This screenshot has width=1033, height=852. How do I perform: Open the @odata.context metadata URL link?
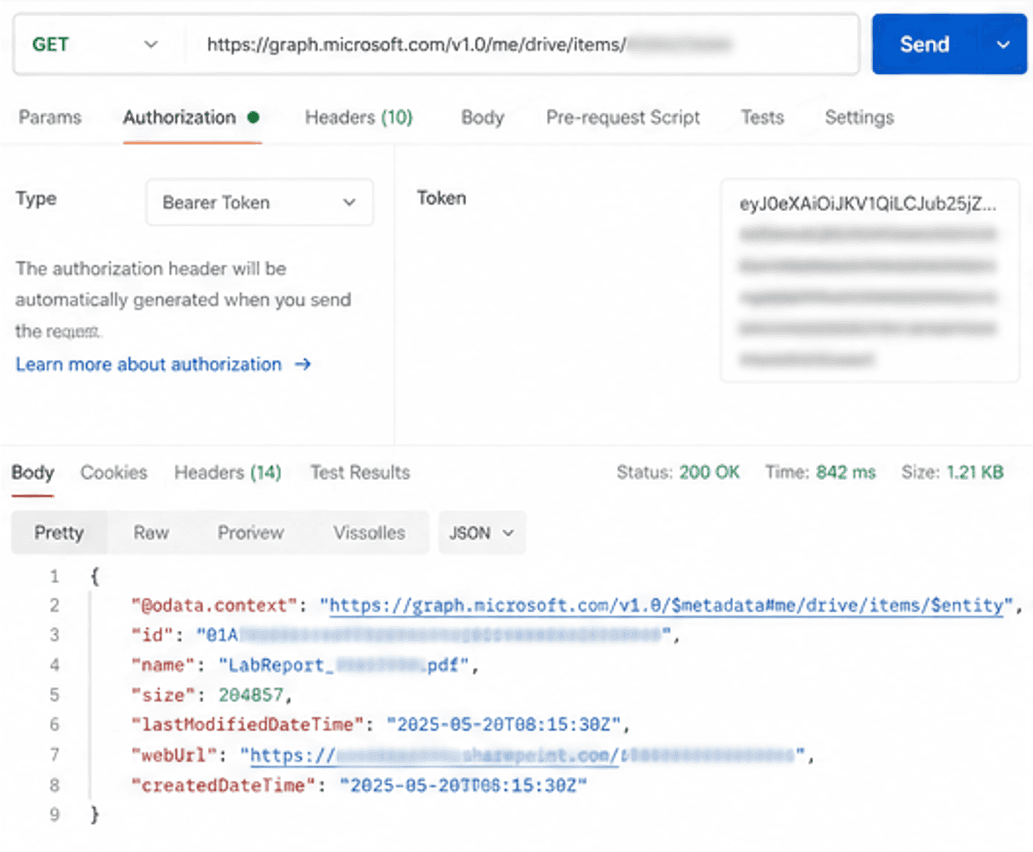666,606
